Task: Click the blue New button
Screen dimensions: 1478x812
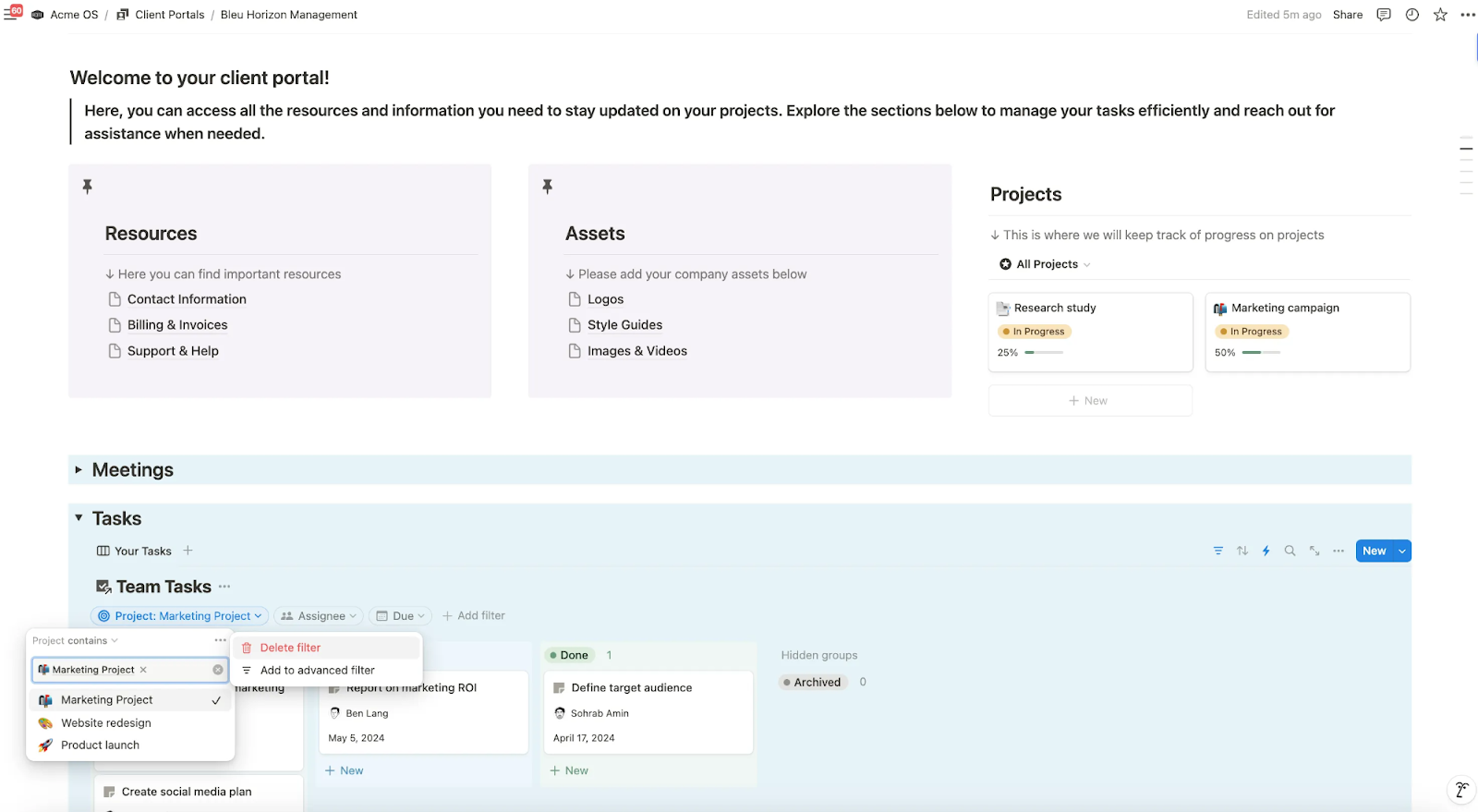Action: coord(1375,551)
